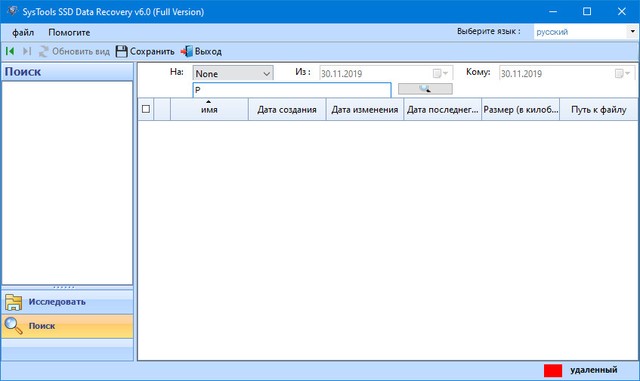Open the Из date picker calendar

point(440,74)
